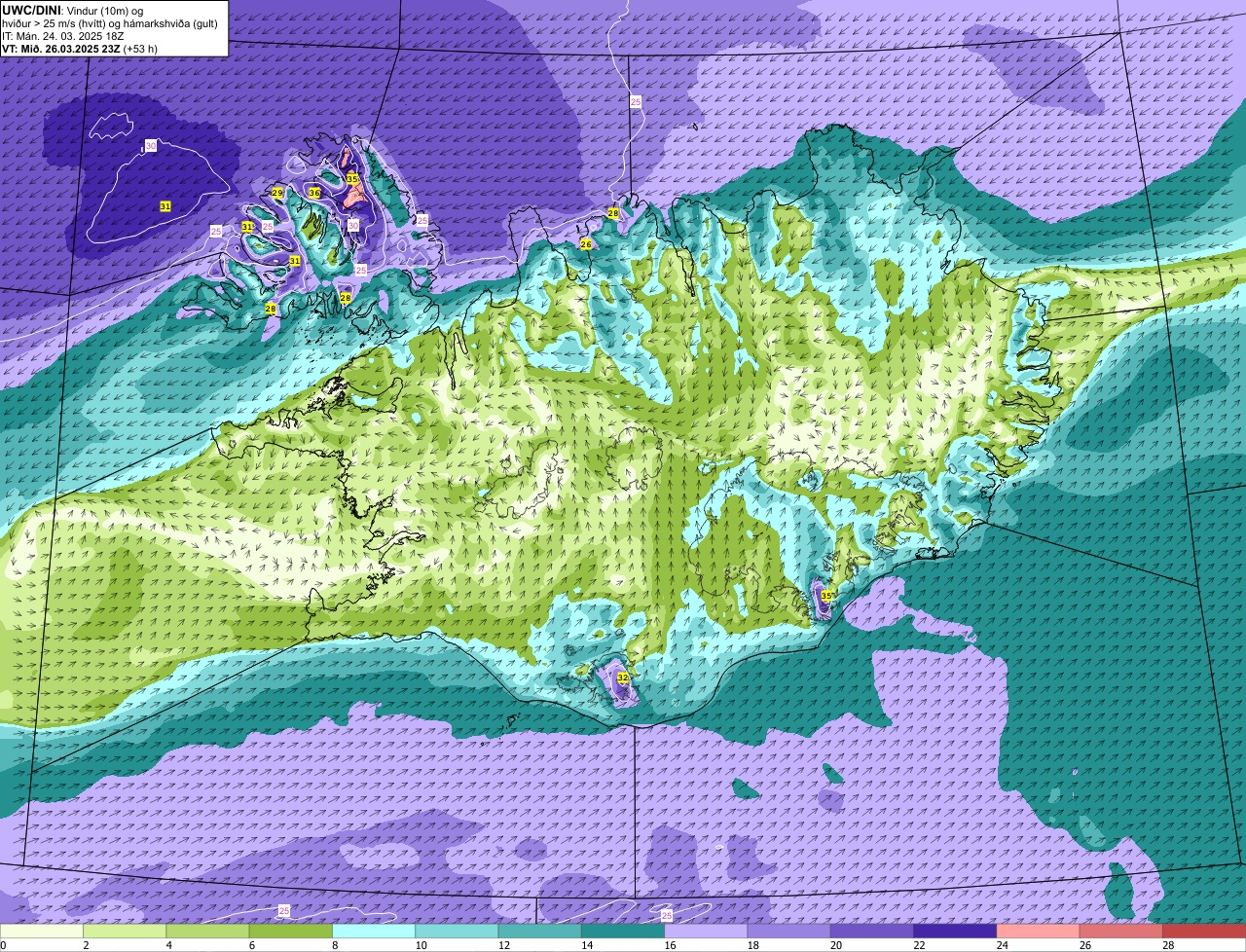Click white contour label 30 below the yellow 35
This screenshot has height=952, width=1246.
[353, 225]
